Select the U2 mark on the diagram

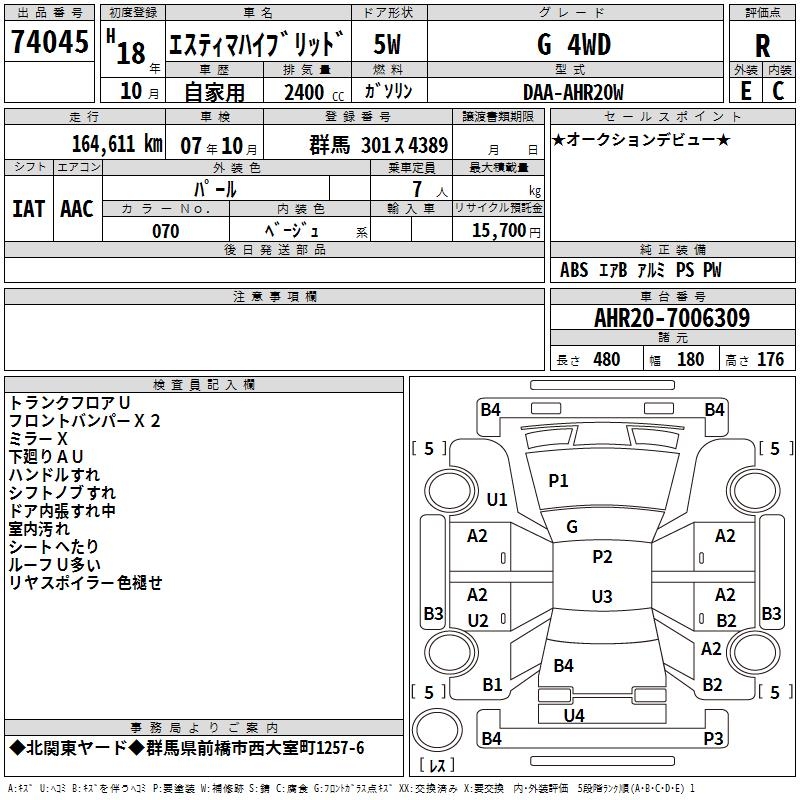(478, 621)
